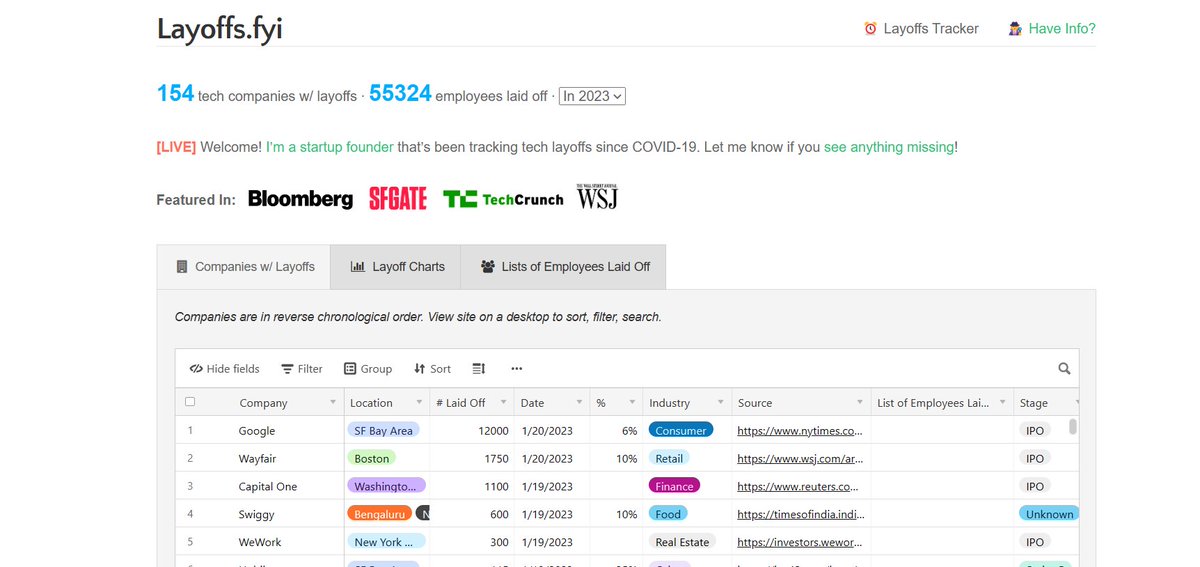Image resolution: width=1200 pixels, height=567 pixels.
Task: Follow the see anything missing link
Action: point(889,147)
